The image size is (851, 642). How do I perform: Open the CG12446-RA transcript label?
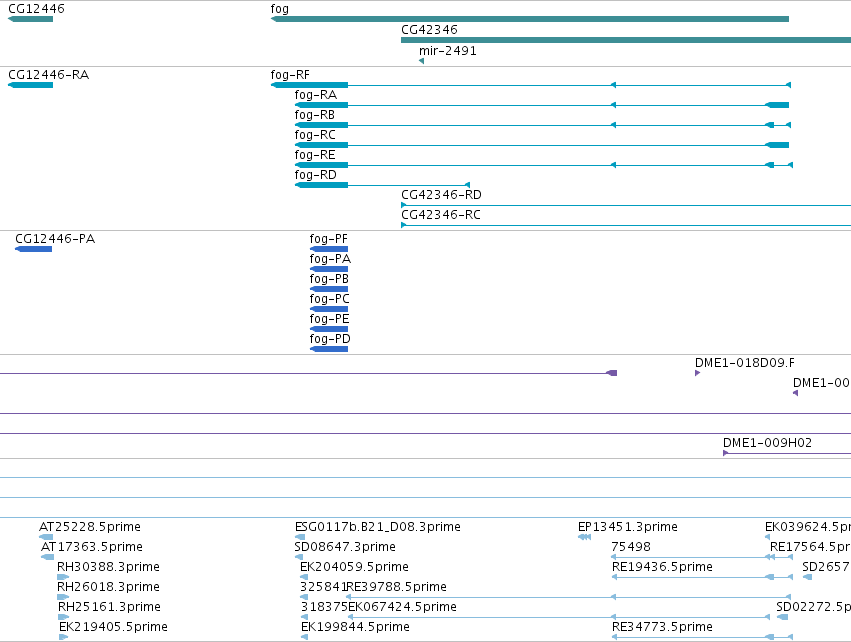click(x=48, y=75)
